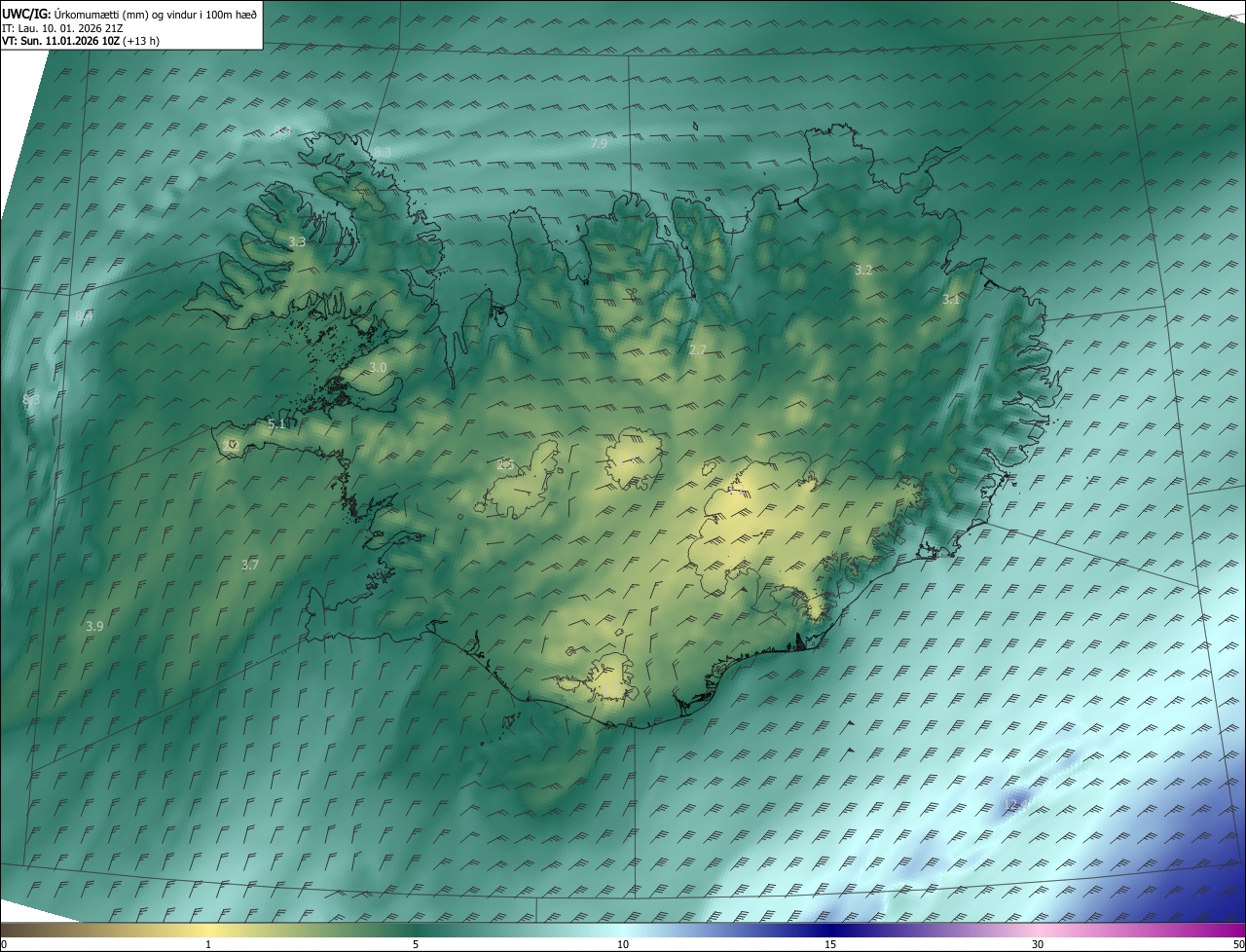Select the initial time line 'IT: Lau. 10. 01. 2026 21Z'
This screenshot has height=952, width=1246.
(61, 28)
